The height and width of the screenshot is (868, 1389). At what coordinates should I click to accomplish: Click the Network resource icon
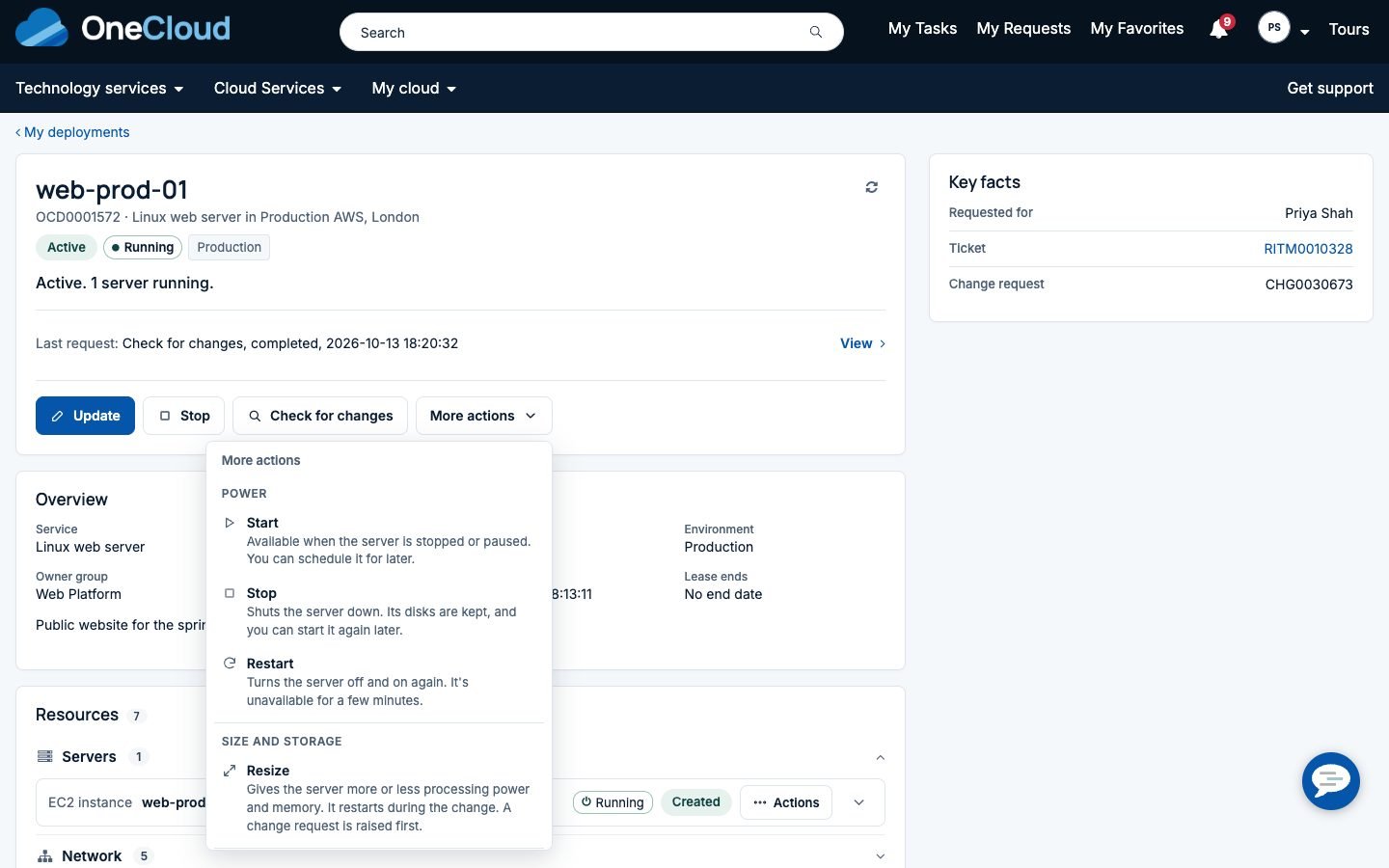coord(44,855)
